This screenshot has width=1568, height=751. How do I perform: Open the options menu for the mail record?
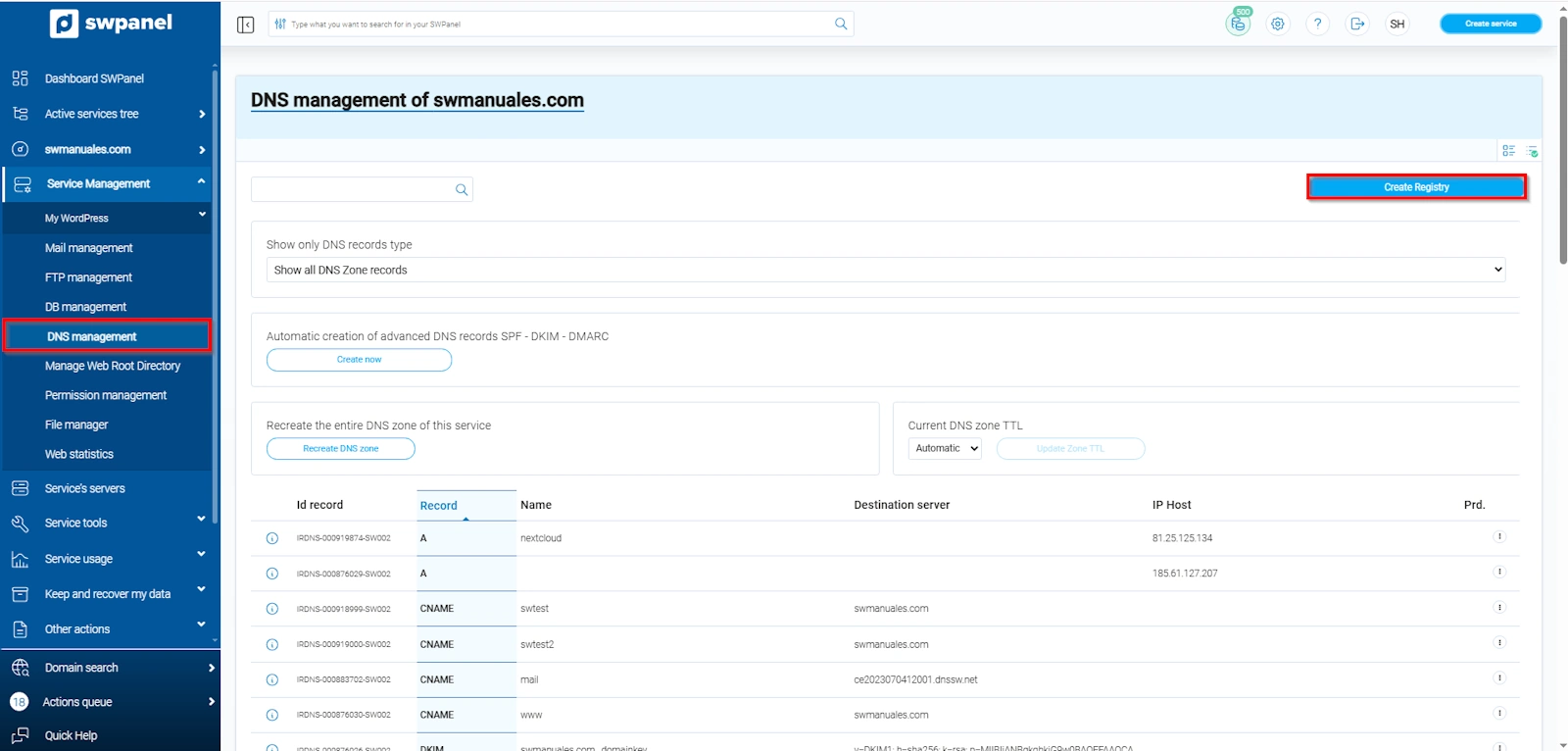pyautogui.click(x=1499, y=677)
